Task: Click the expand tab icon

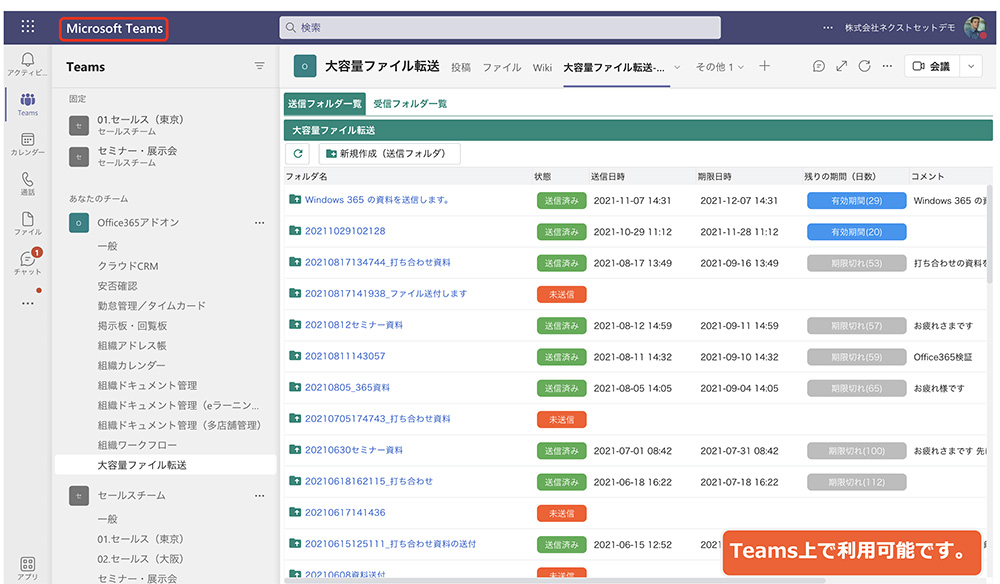Action: [x=842, y=66]
